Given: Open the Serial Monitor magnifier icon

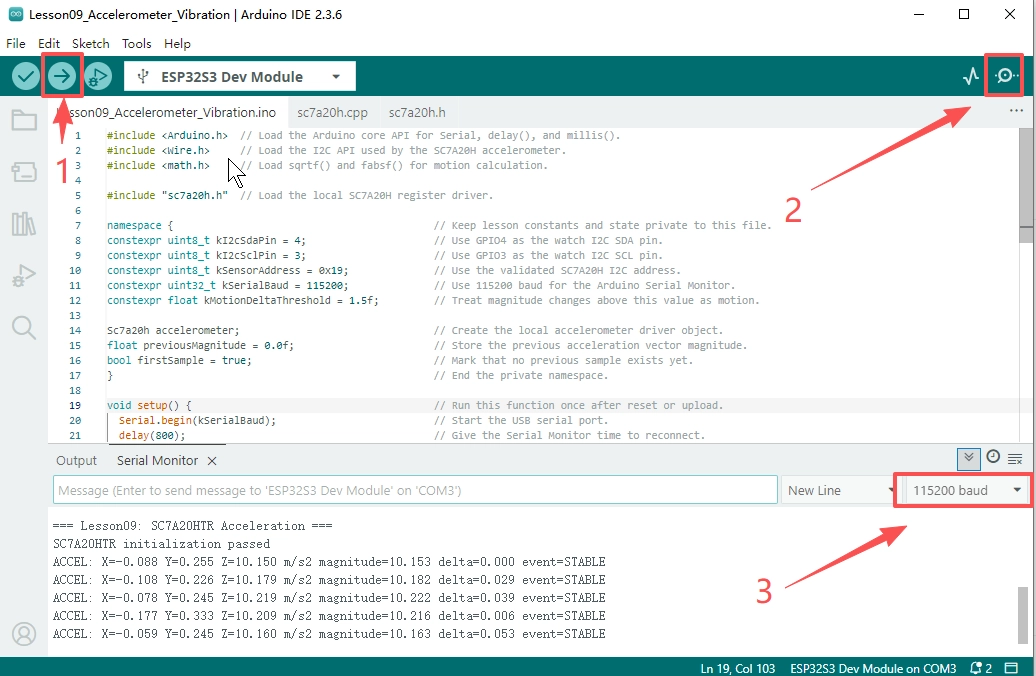Looking at the screenshot, I should pyautogui.click(x=1006, y=76).
